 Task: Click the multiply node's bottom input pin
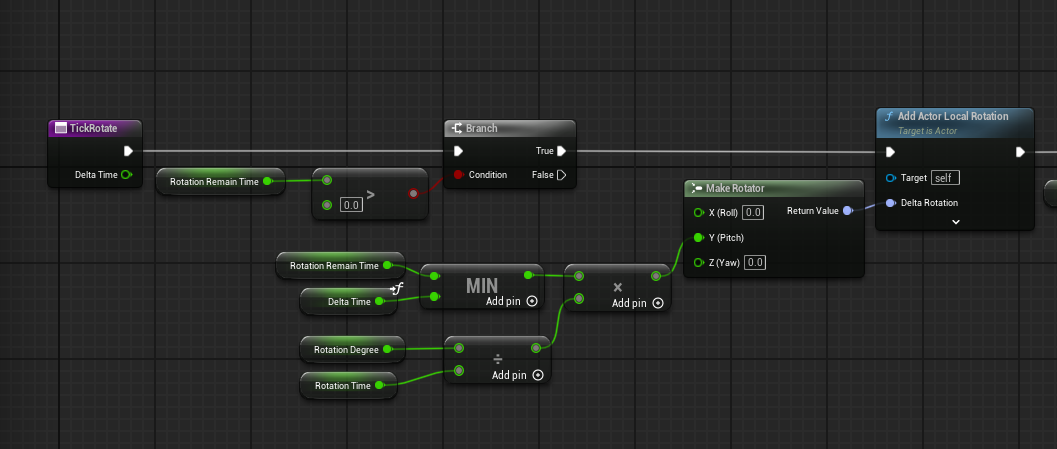[x=579, y=298]
